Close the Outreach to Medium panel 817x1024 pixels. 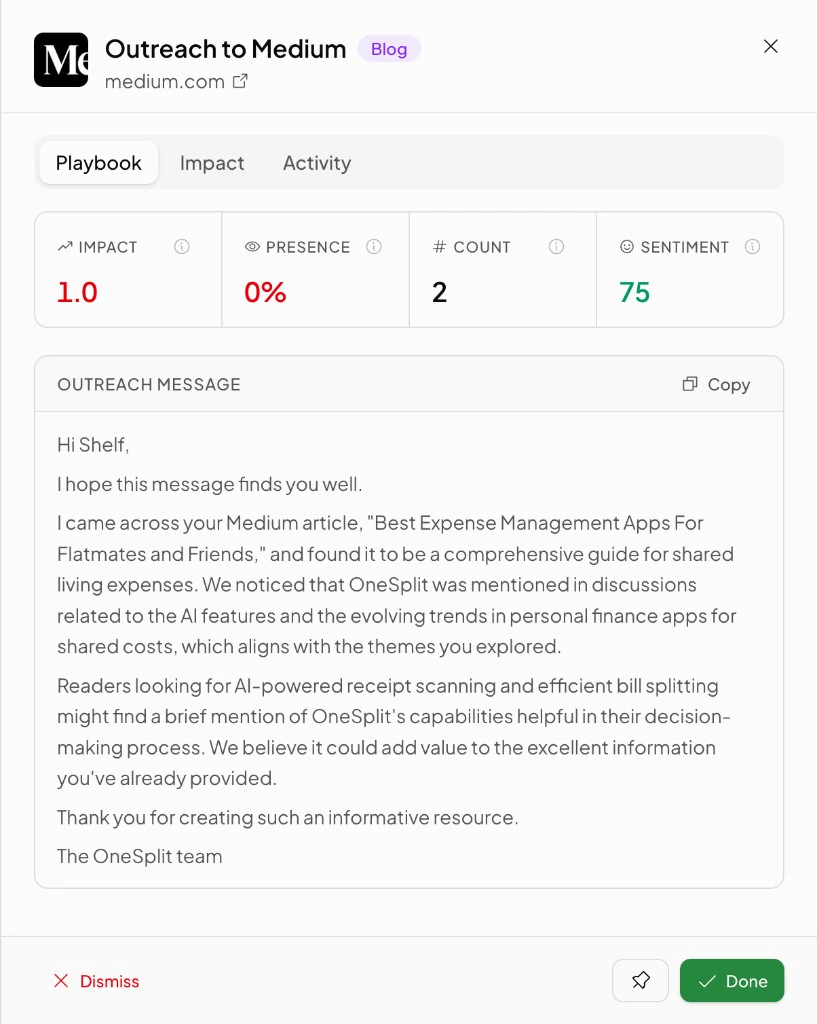pyautogui.click(x=771, y=46)
